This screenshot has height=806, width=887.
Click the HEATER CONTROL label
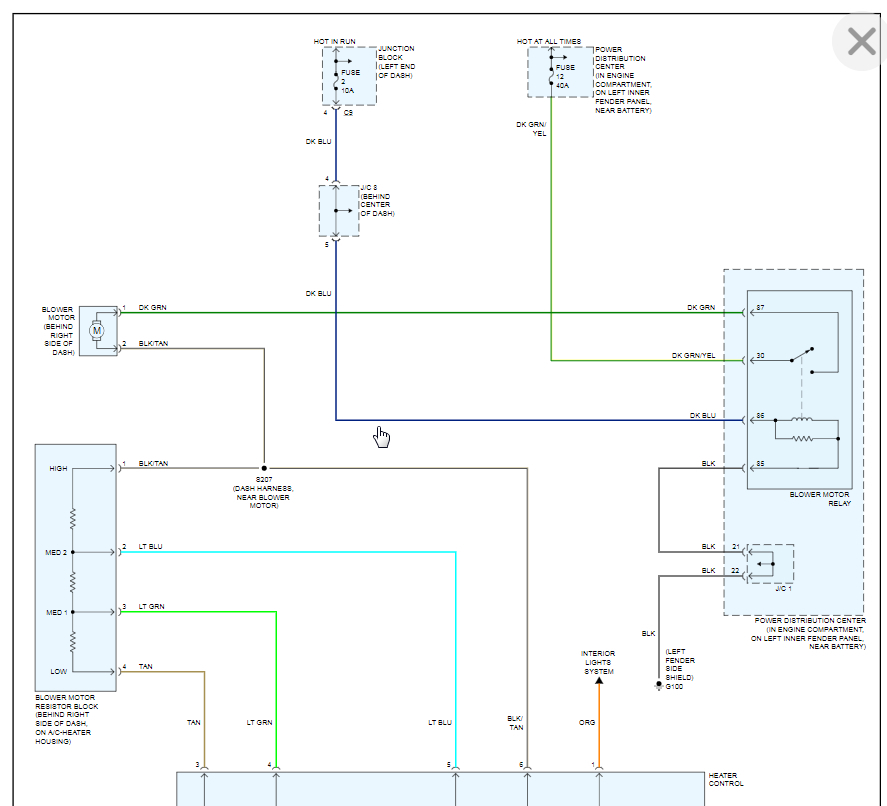click(x=726, y=779)
